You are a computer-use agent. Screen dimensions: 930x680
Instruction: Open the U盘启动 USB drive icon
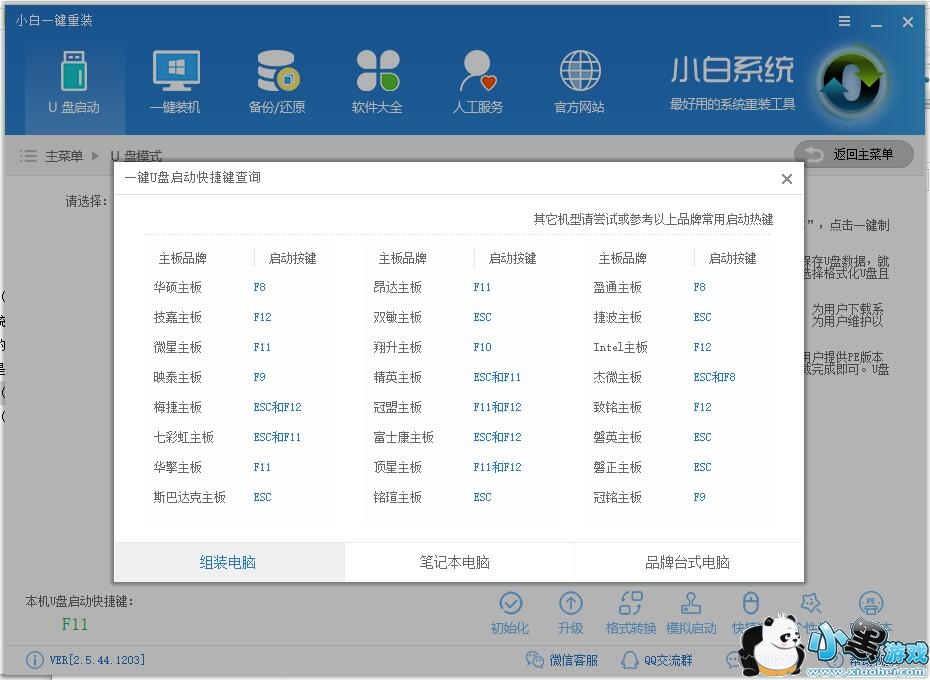tap(75, 71)
